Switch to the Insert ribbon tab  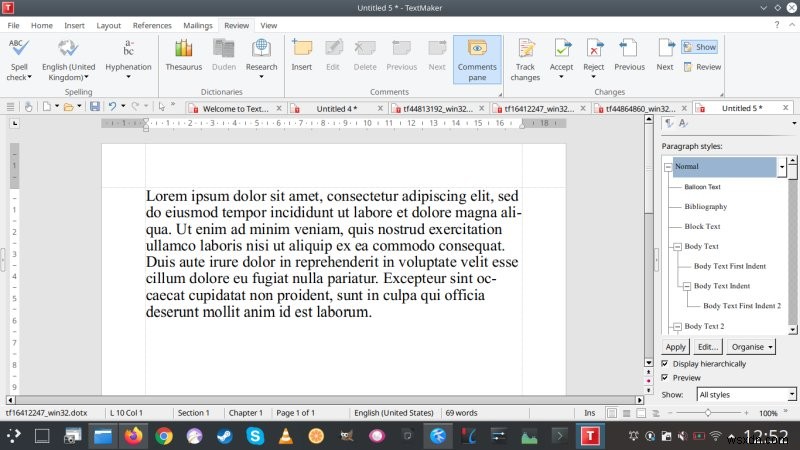click(74, 26)
